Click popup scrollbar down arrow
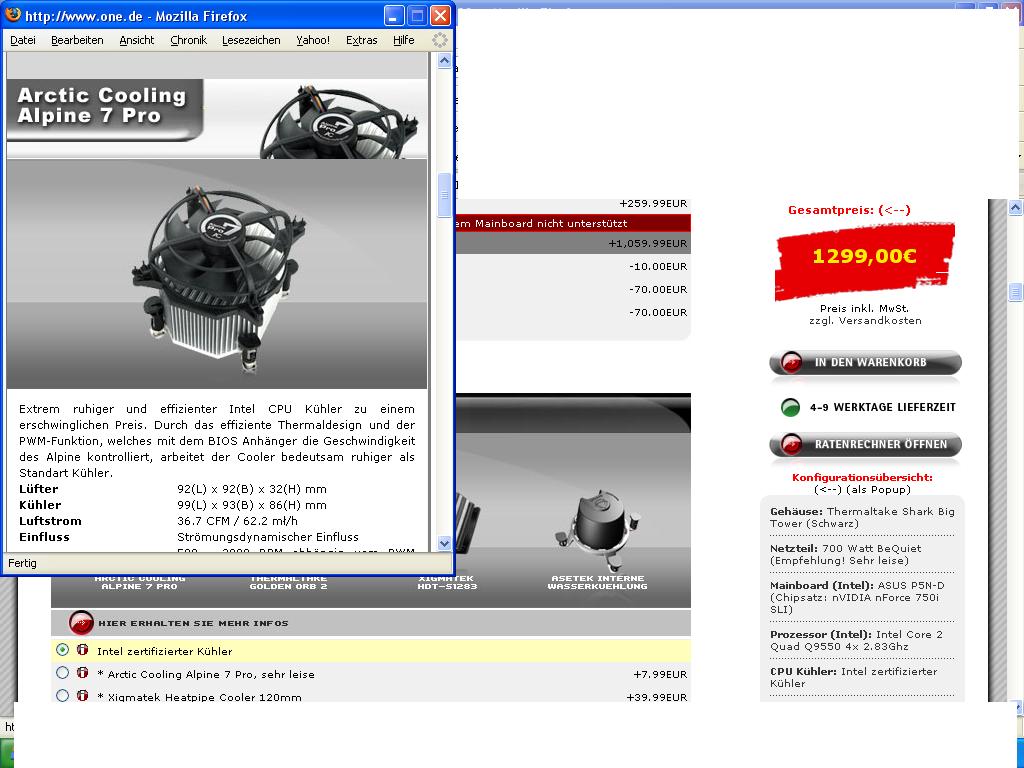This screenshot has height=768, width=1024. tap(444, 543)
